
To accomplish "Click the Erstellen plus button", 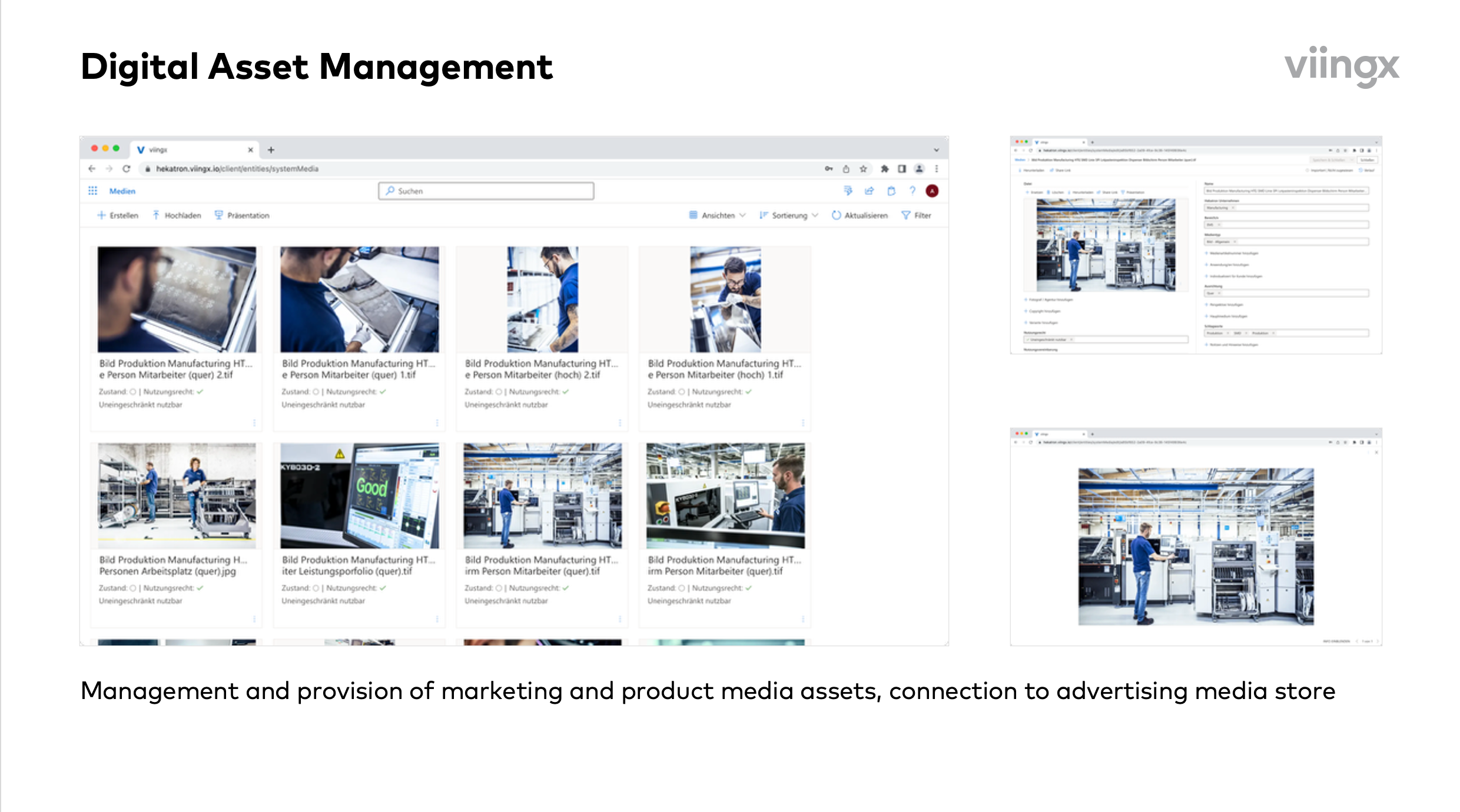I will pos(118,215).
